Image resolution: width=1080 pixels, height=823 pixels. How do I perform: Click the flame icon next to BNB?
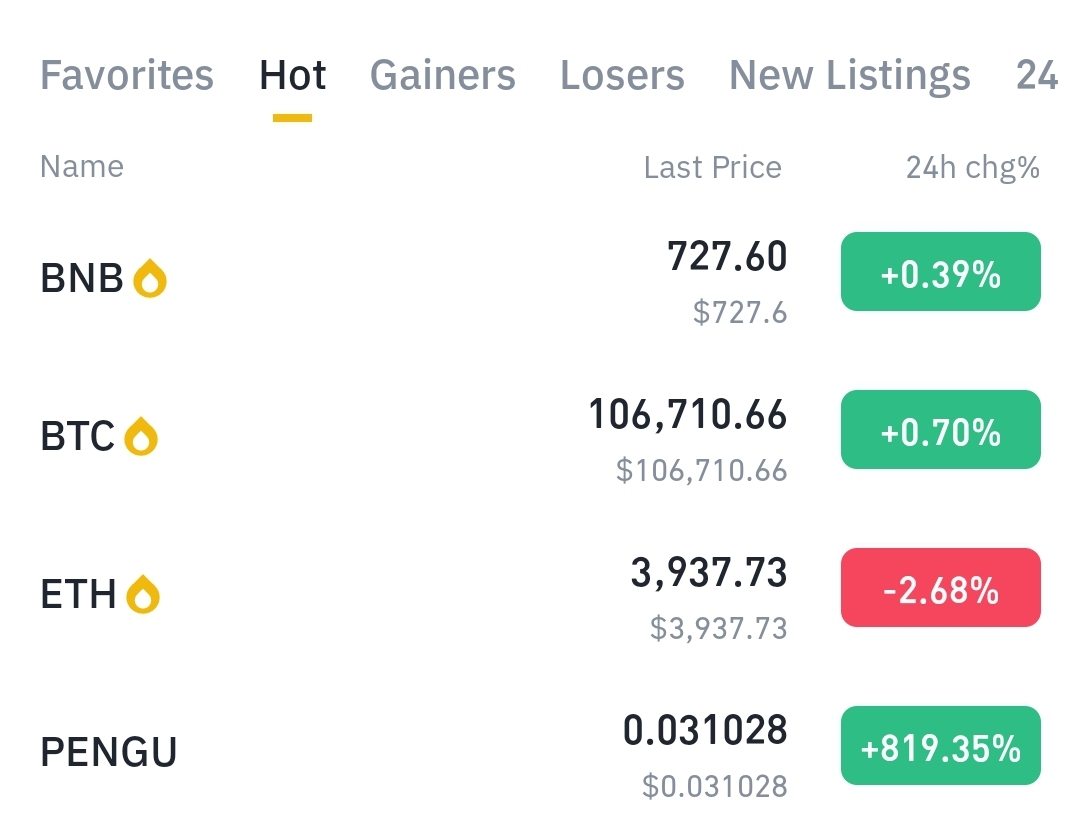(x=149, y=278)
